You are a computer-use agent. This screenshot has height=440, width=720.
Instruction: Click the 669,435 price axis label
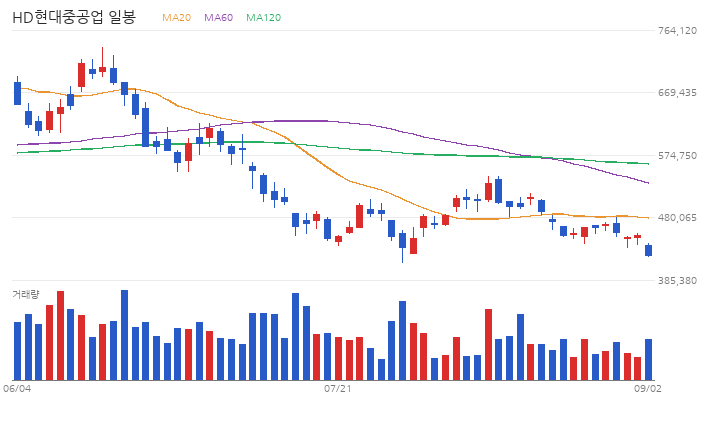tap(677, 93)
